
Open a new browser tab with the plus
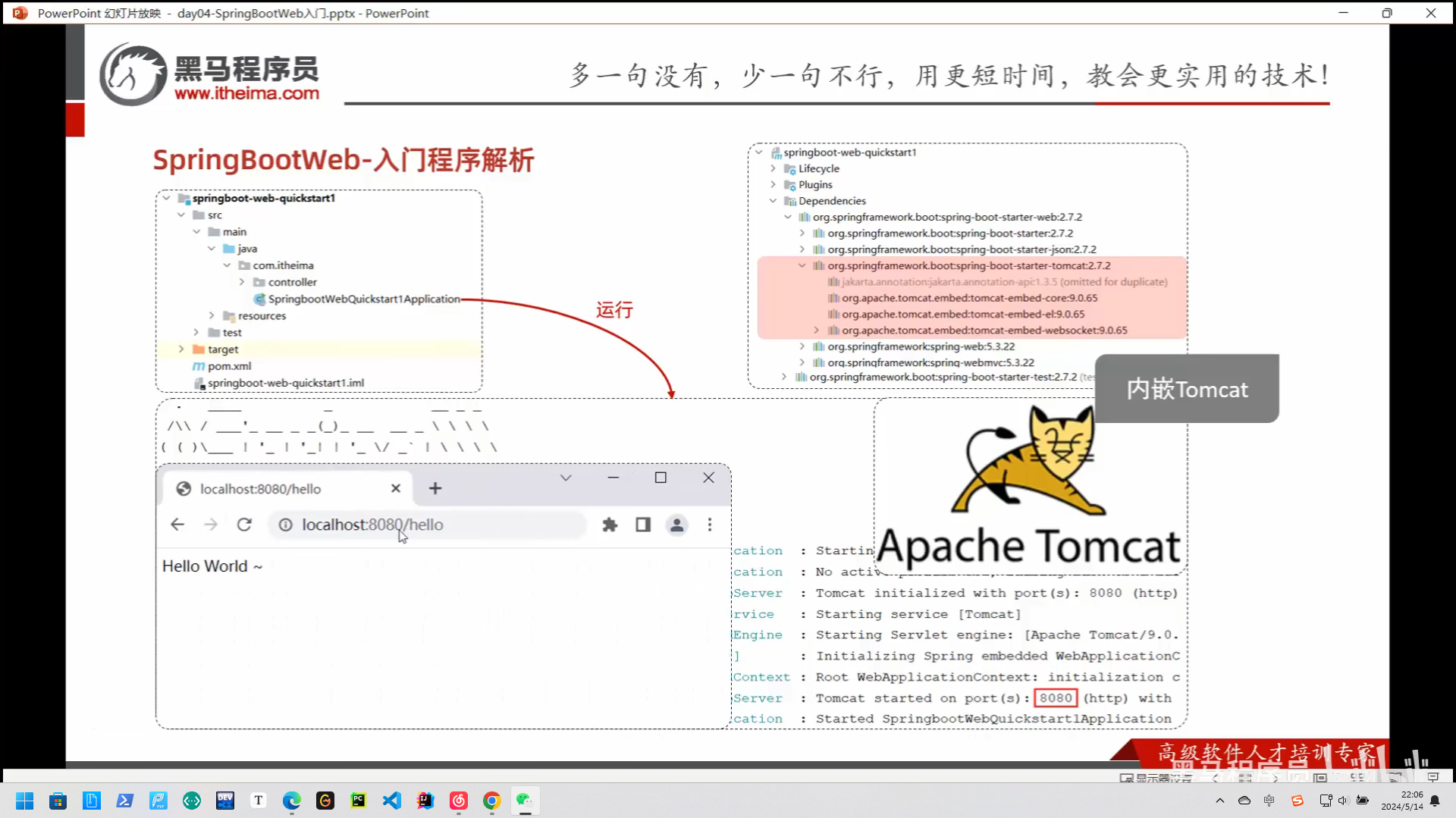[x=435, y=489]
